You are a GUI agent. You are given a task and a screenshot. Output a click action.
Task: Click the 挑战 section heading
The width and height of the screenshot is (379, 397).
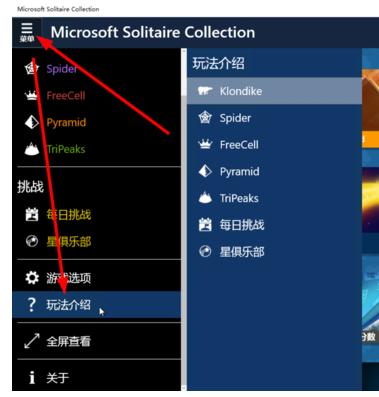coord(30,187)
